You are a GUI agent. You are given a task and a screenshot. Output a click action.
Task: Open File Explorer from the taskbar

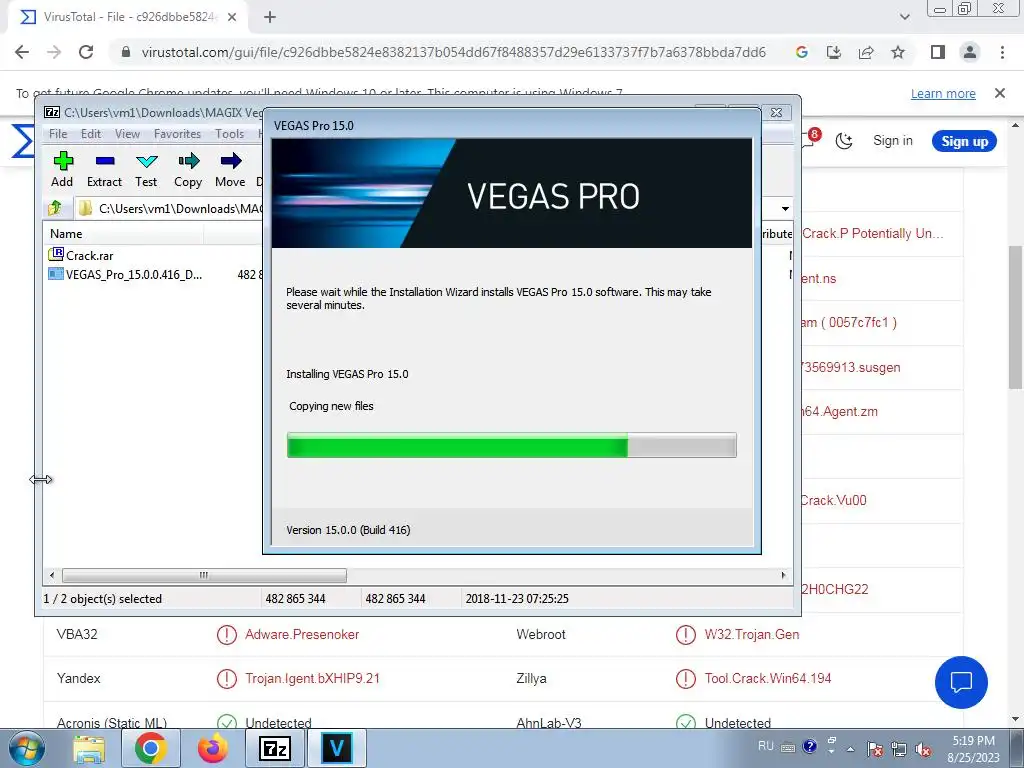coord(89,748)
